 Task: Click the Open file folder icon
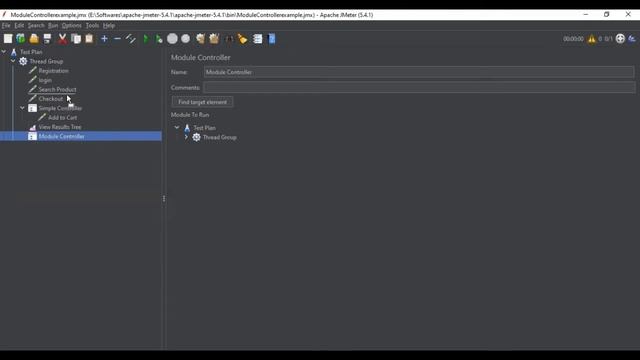pos(34,39)
